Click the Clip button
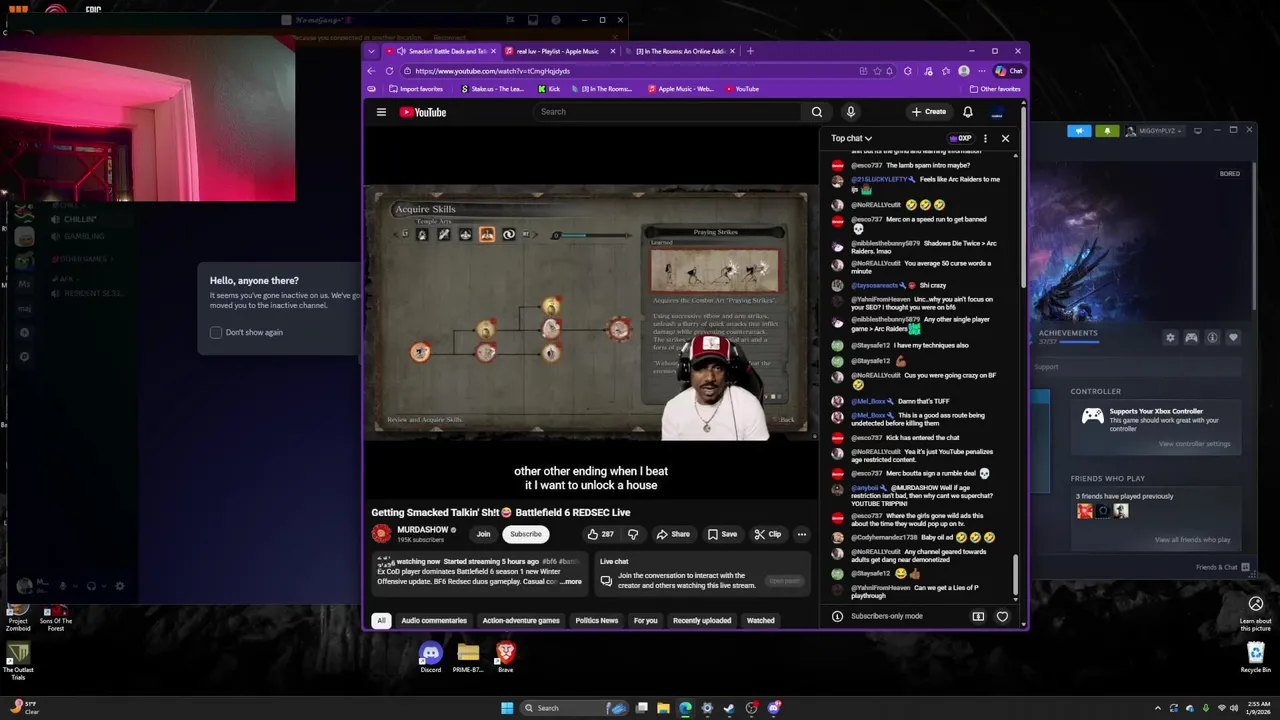The width and height of the screenshot is (1280, 720). coord(768,534)
